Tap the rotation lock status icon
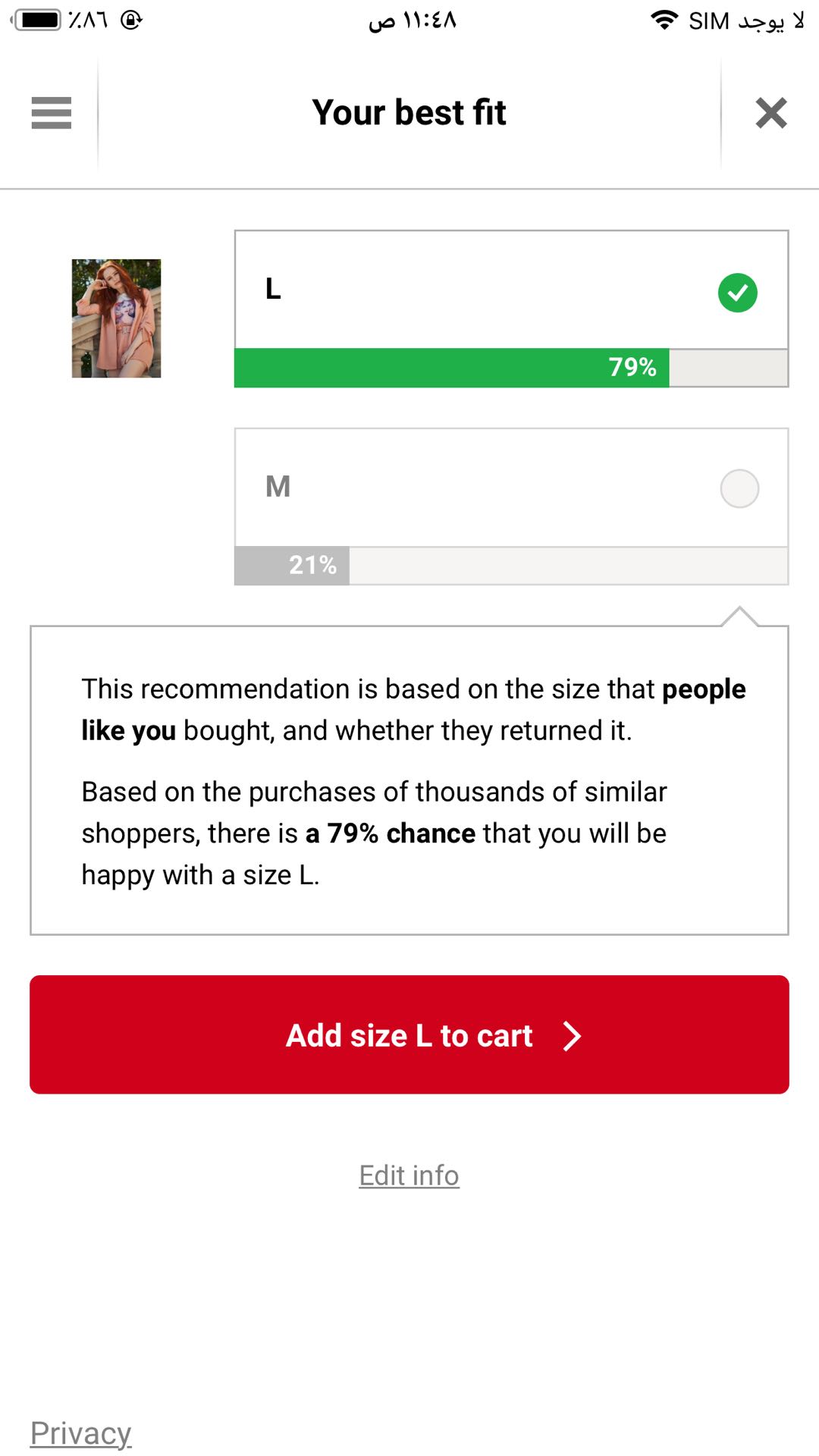The height and width of the screenshot is (1456, 819). click(131, 20)
